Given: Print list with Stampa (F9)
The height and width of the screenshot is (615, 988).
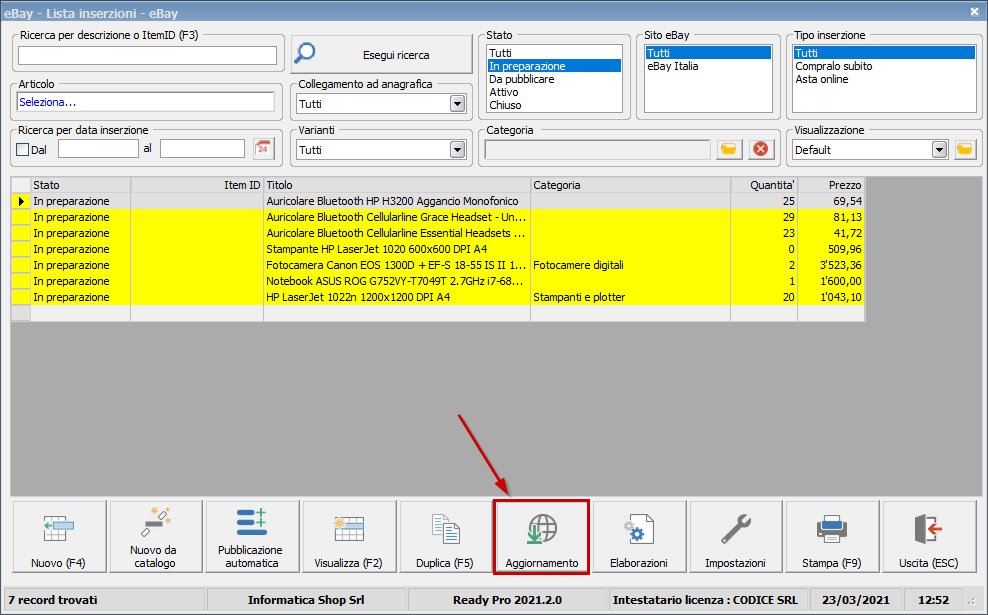Looking at the screenshot, I should 832,537.
